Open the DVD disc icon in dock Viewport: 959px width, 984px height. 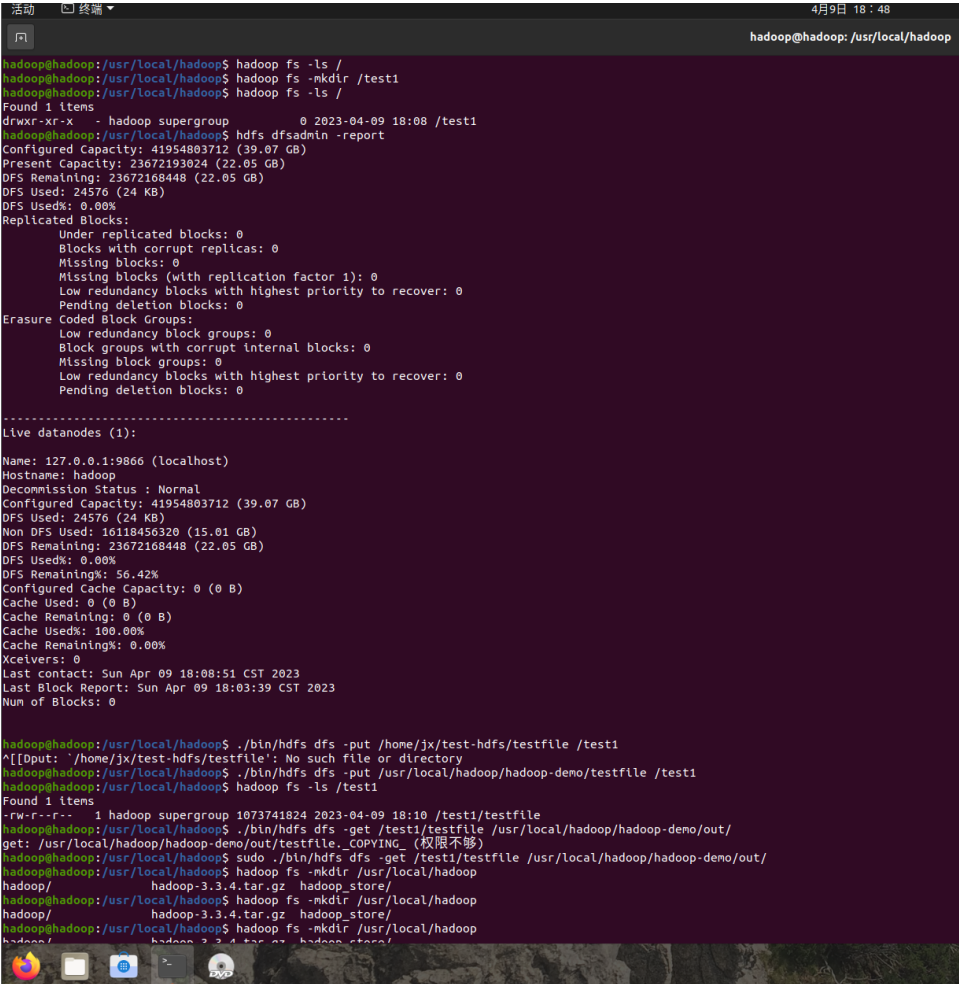coord(220,966)
